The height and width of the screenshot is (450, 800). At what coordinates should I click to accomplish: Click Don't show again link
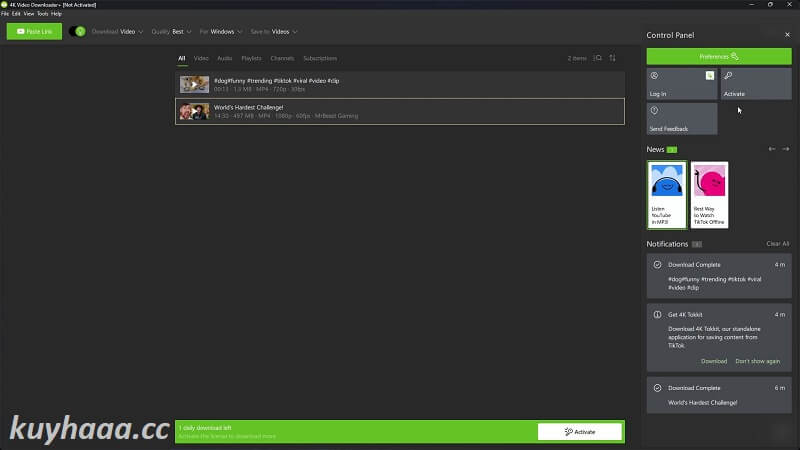(758, 361)
